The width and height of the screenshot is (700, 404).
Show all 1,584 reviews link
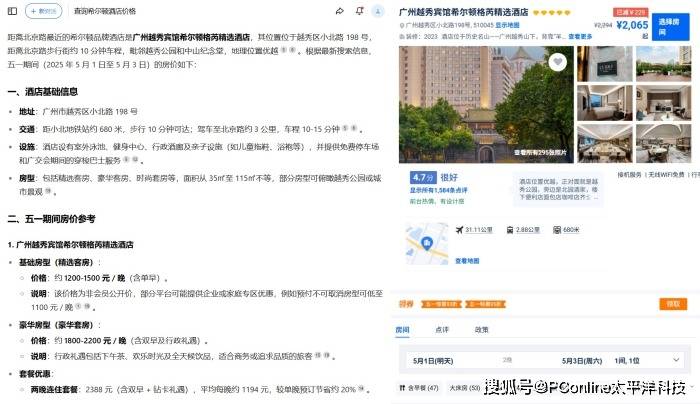[438, 190]
